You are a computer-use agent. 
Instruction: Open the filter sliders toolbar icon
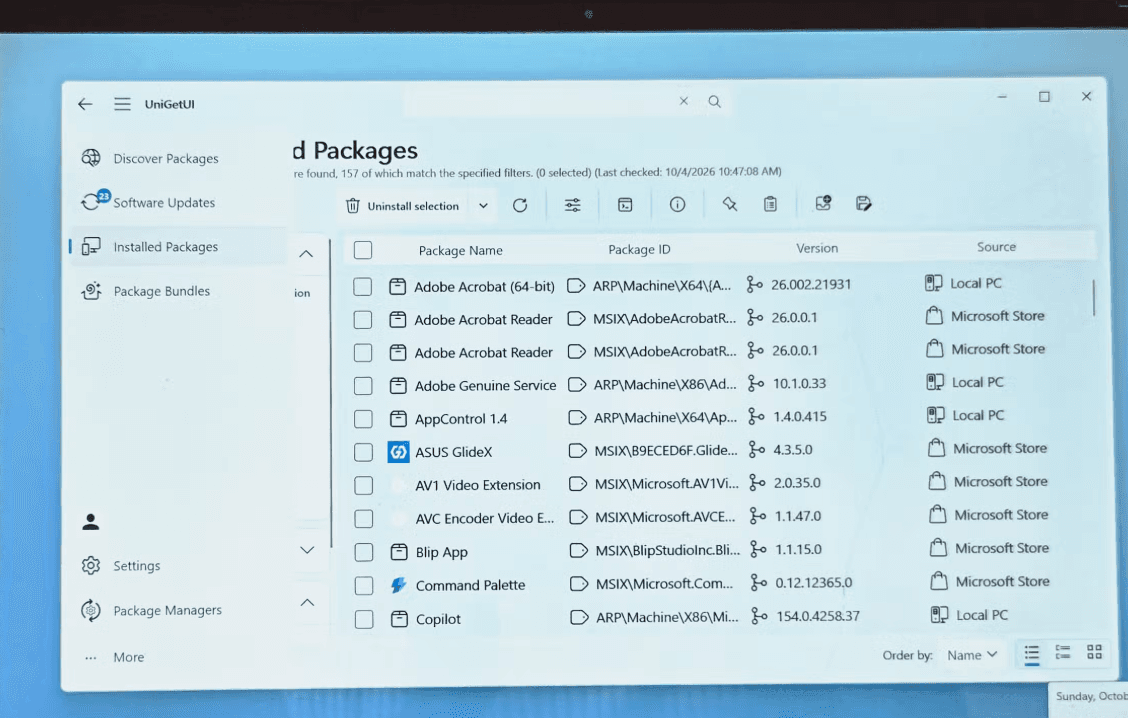pyautogui.click(x=573, y=205)
